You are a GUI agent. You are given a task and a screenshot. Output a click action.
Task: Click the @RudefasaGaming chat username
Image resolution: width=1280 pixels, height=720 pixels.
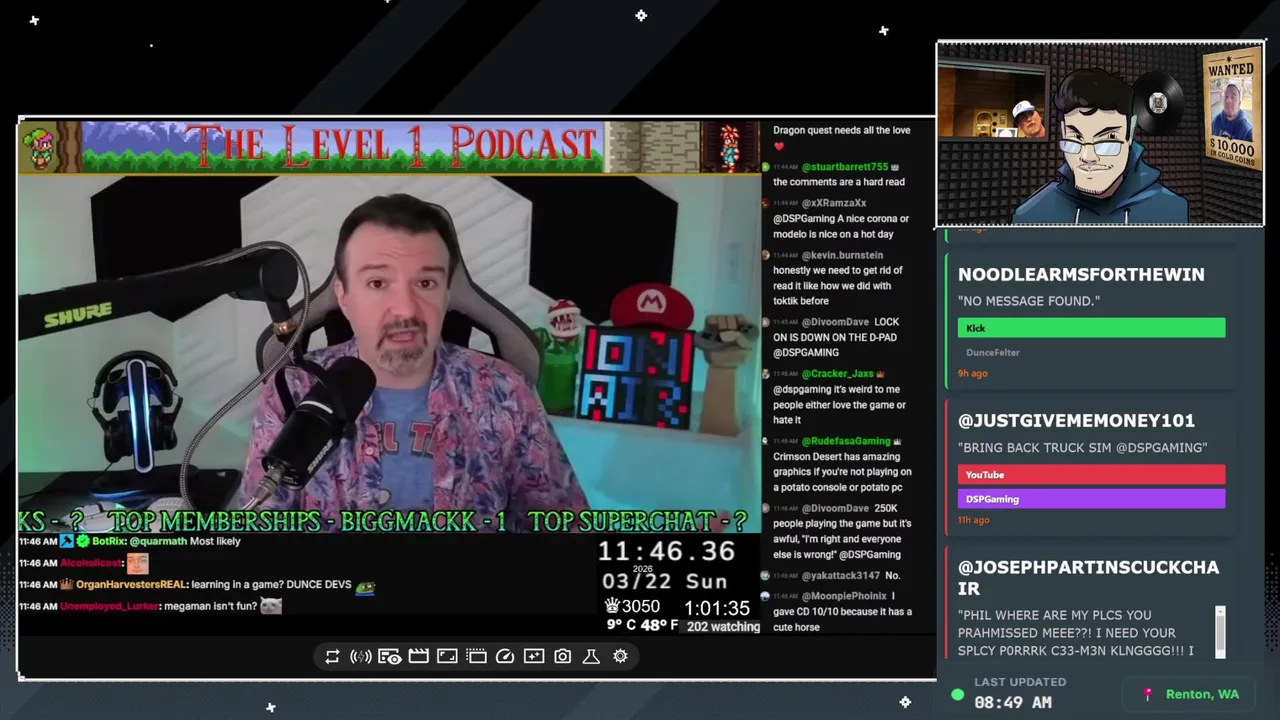point(845,441)
